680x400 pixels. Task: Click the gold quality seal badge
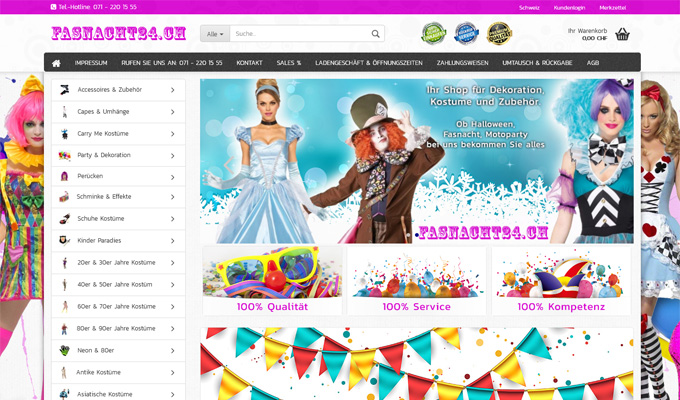[x=499, y=35]
